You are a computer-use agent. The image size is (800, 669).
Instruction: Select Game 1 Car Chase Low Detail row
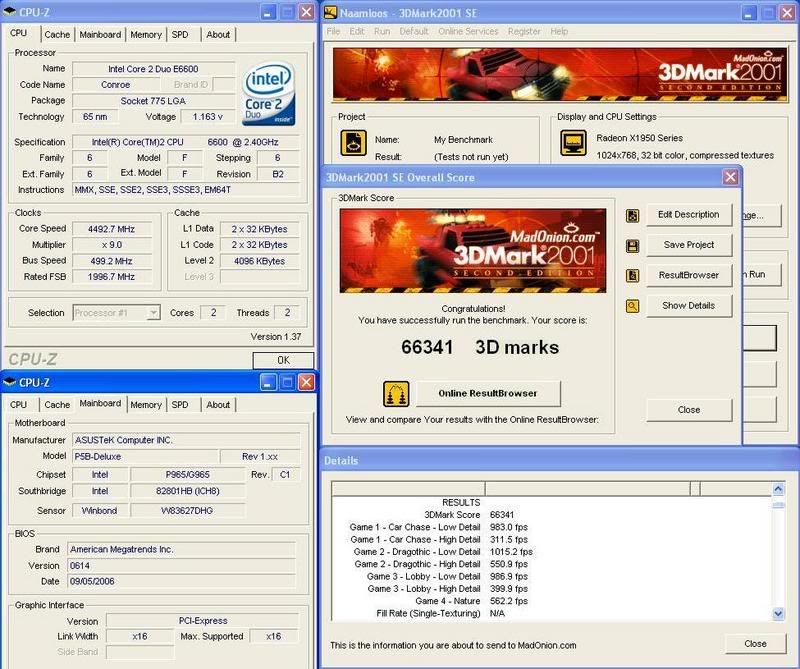[438, 527]
